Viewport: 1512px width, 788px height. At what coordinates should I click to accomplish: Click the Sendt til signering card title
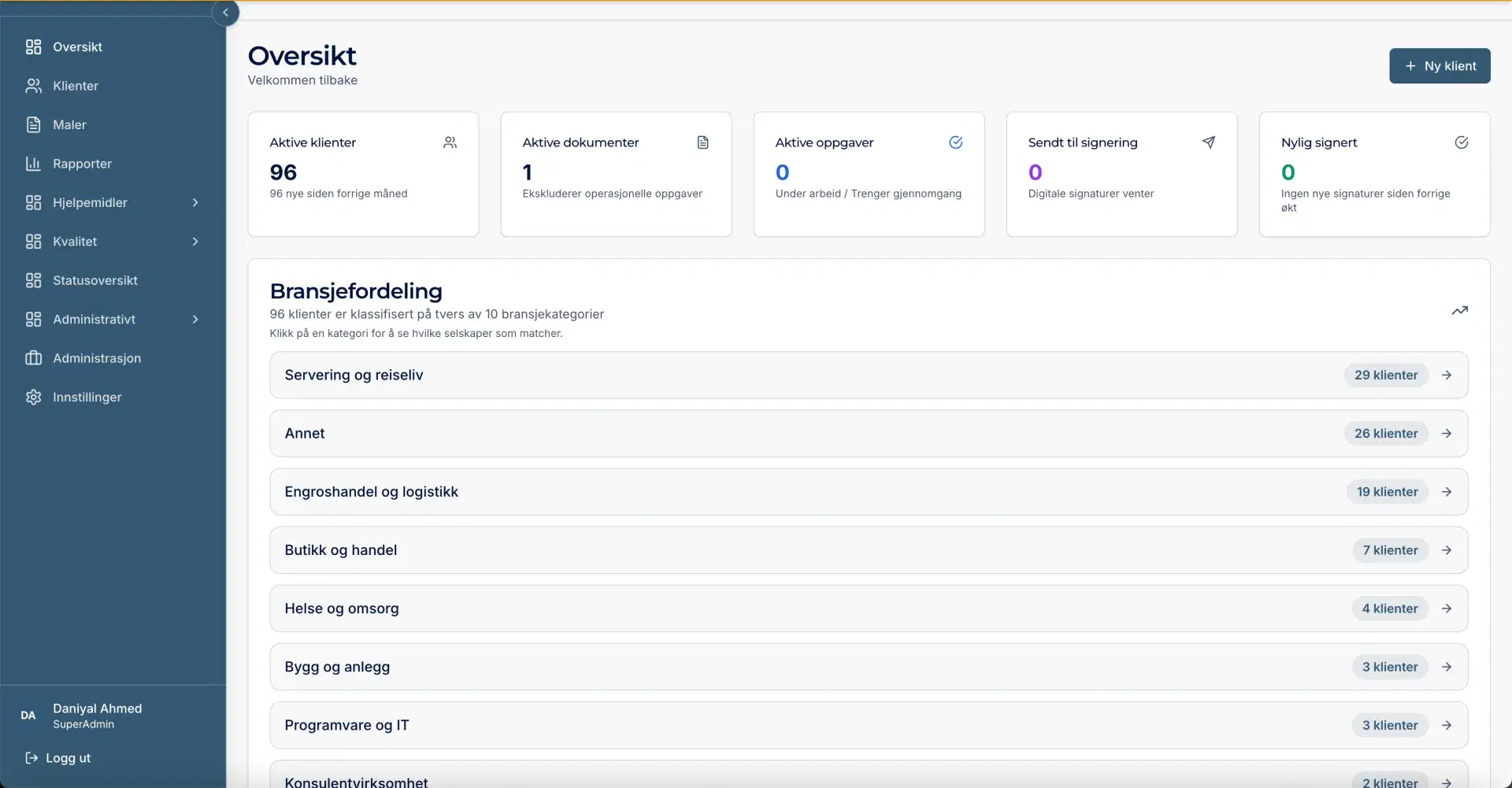[x=1083, y=142]
